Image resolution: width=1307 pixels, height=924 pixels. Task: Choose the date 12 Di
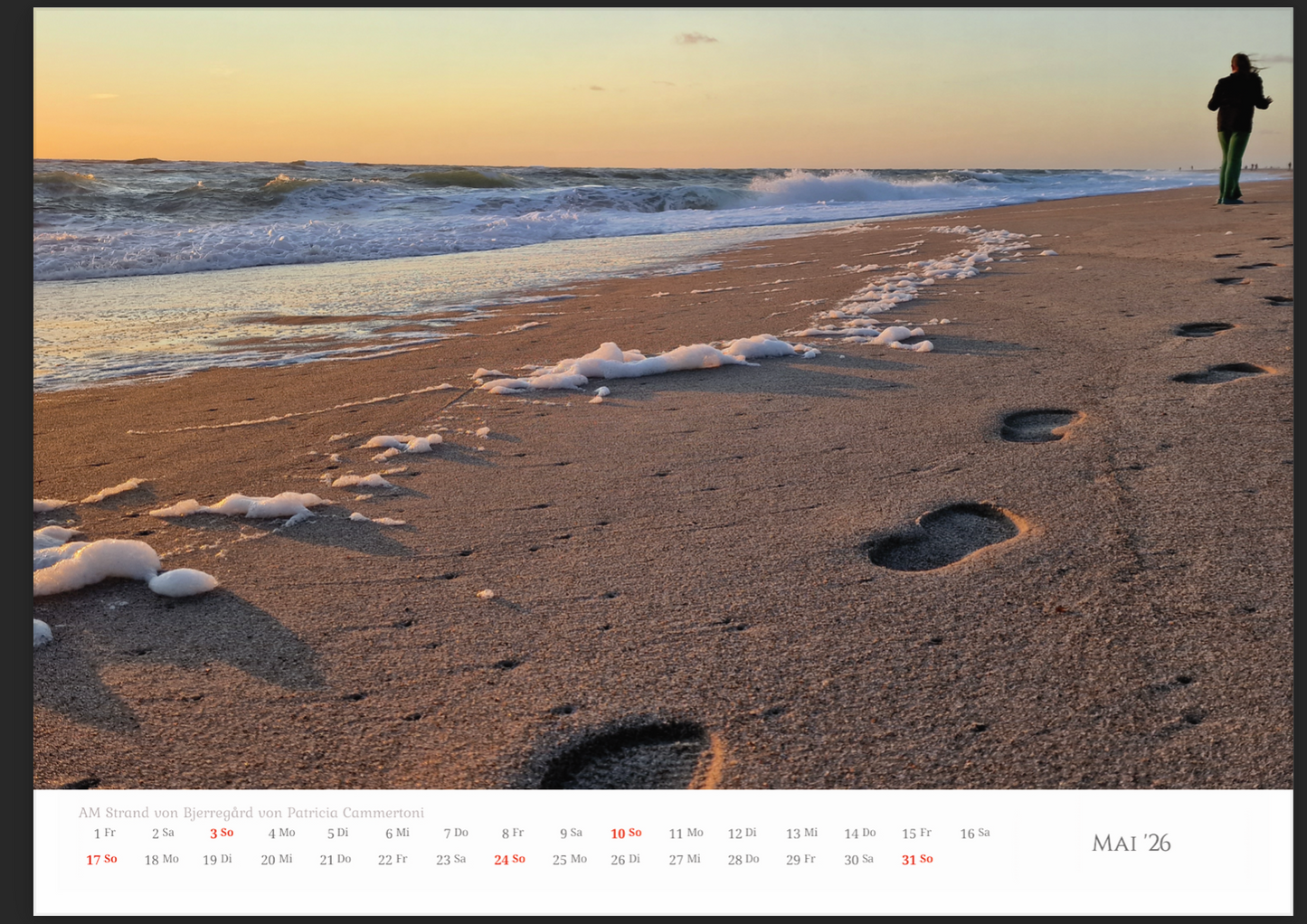[x=742, y=834]
